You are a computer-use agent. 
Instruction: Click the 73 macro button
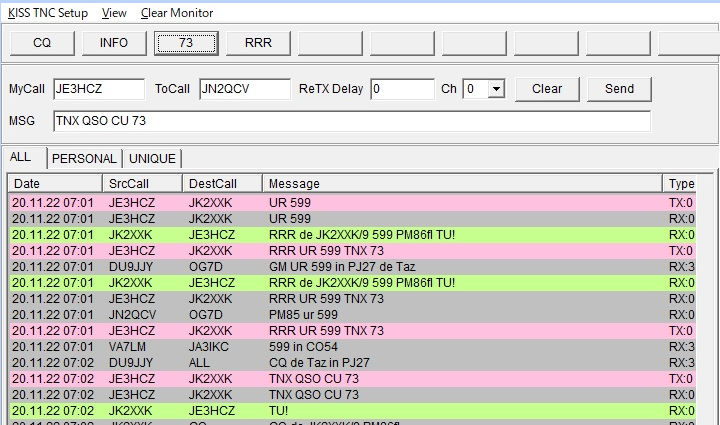[x=186, y=43]
